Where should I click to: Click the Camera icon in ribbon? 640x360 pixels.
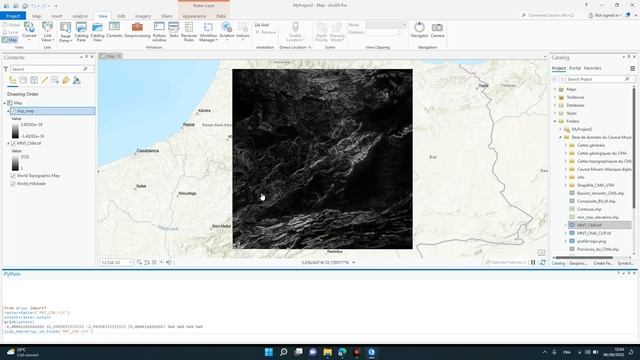[437, 27]
